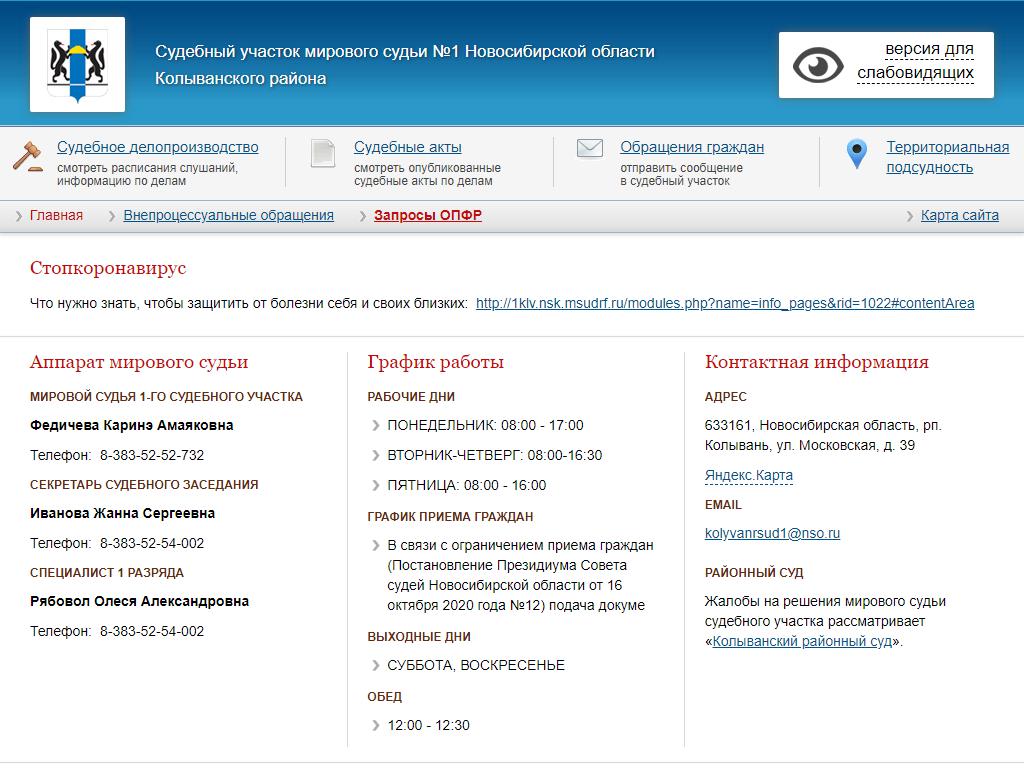This screenshot has width=1024, height=768.
Task: Open 'Судебное делопроизводство' section
Action: pos(157,147)
